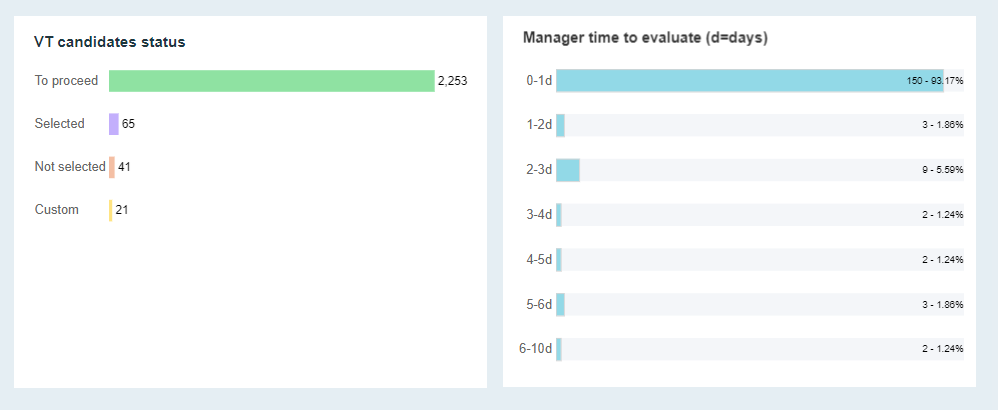Screen dimensions: 998x410
Task: Click the Custom status label
Action: coord(57,210)
